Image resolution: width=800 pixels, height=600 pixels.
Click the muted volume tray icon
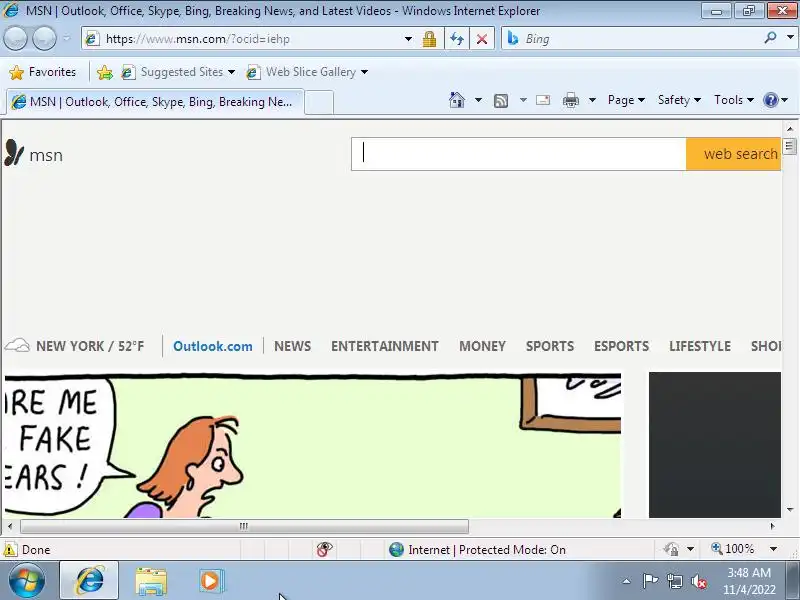pos(699,581)
